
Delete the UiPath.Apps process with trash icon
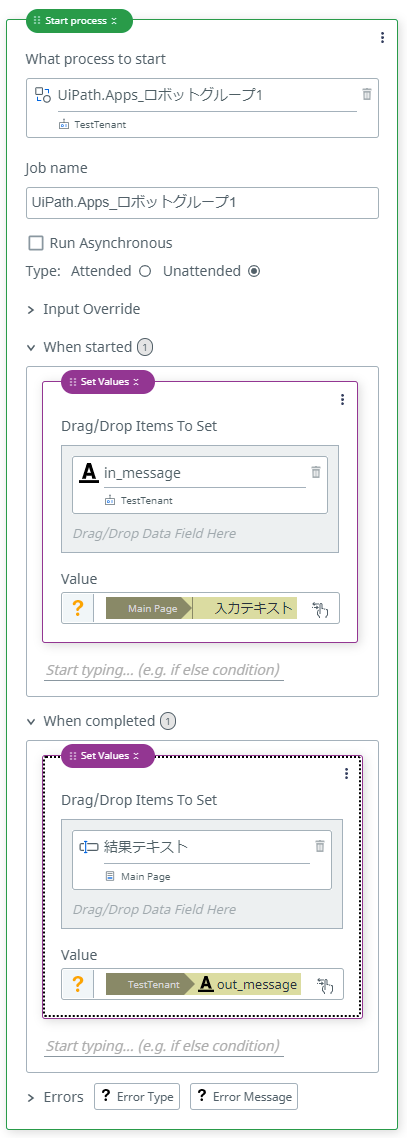pos(367,94)
